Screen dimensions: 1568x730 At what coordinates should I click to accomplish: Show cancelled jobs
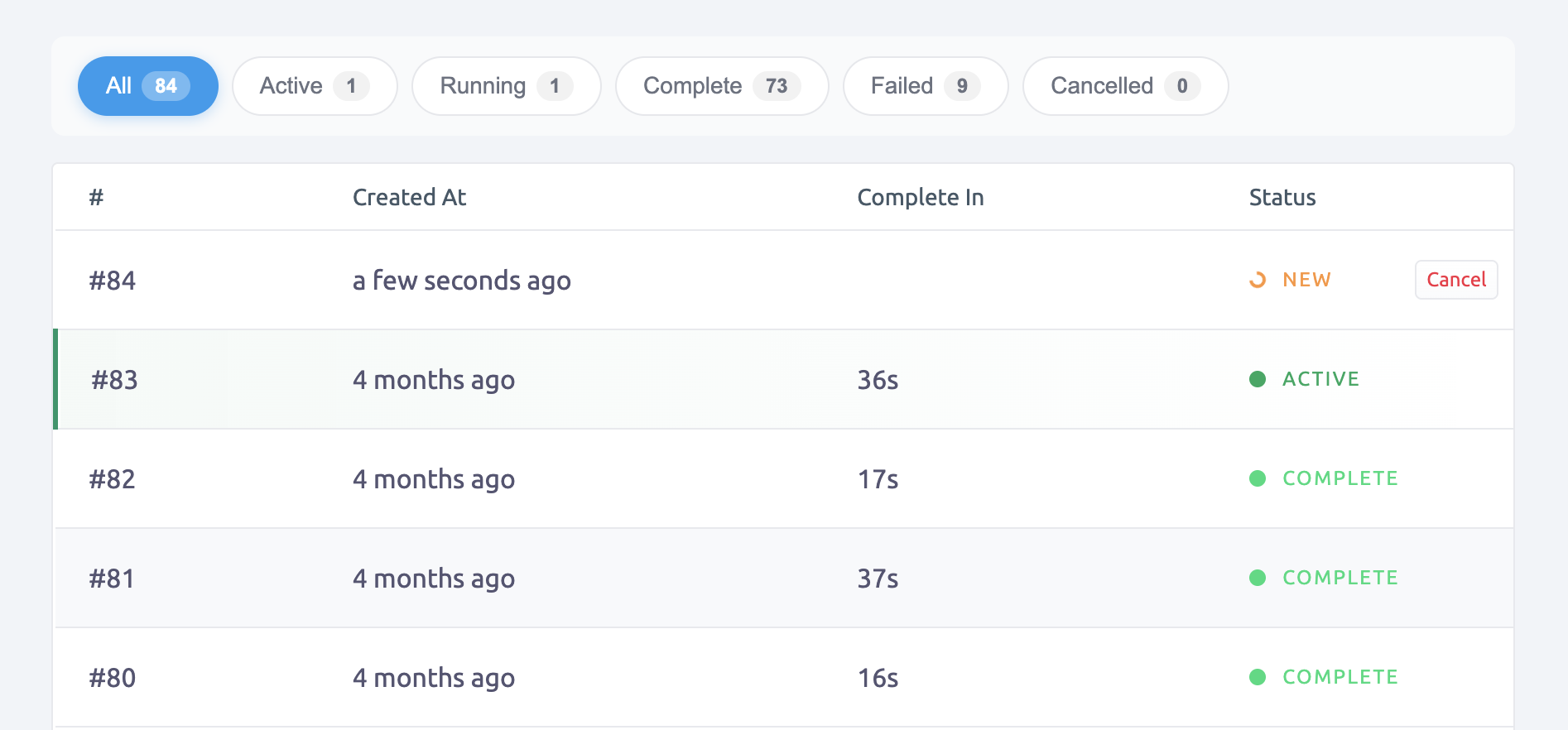click(1124, 85)
